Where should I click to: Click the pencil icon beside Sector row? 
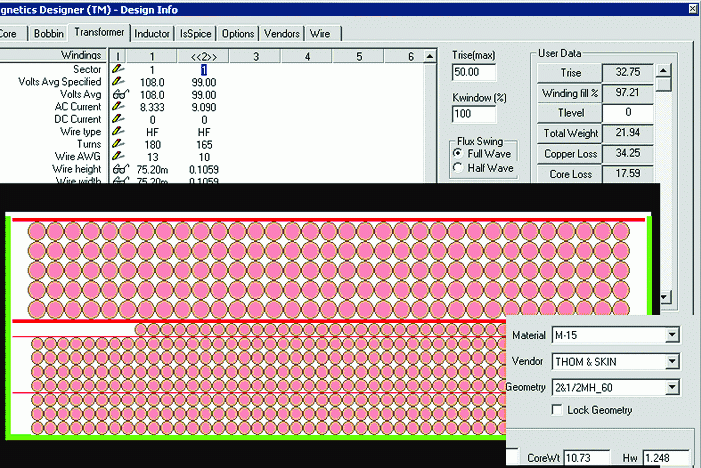pos(118,69)
